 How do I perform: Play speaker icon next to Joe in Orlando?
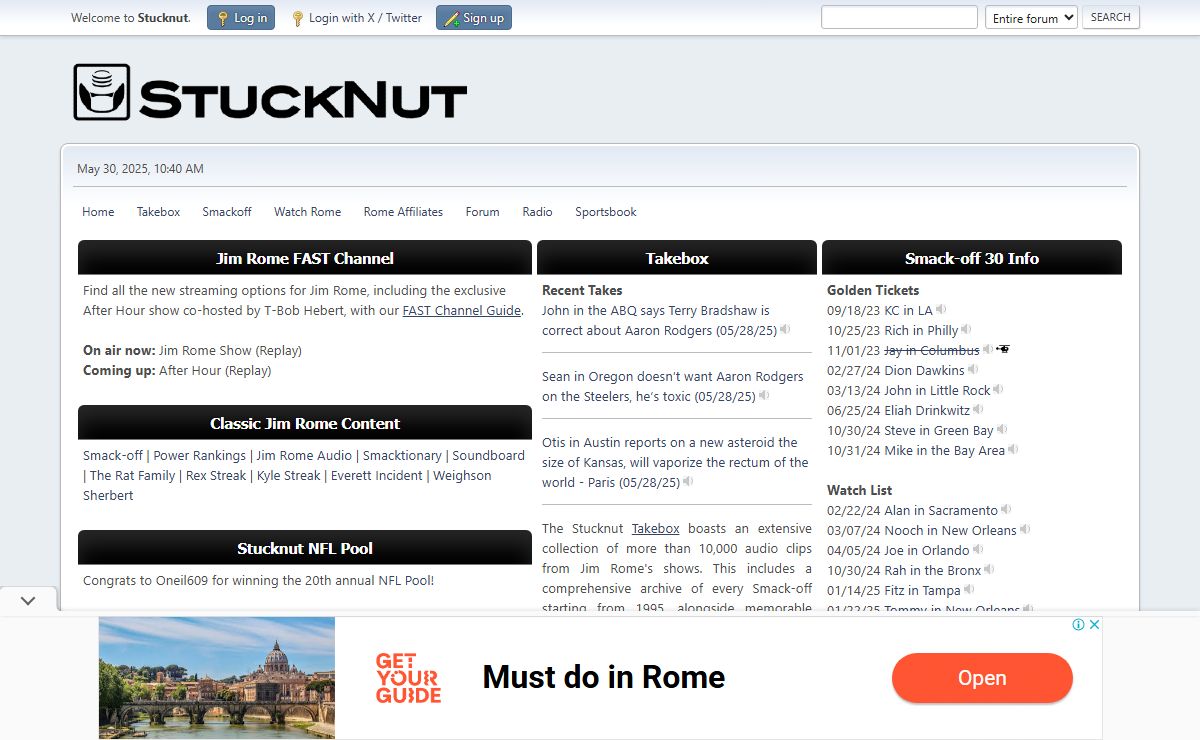pyautogui.click(x=977, y=550)
